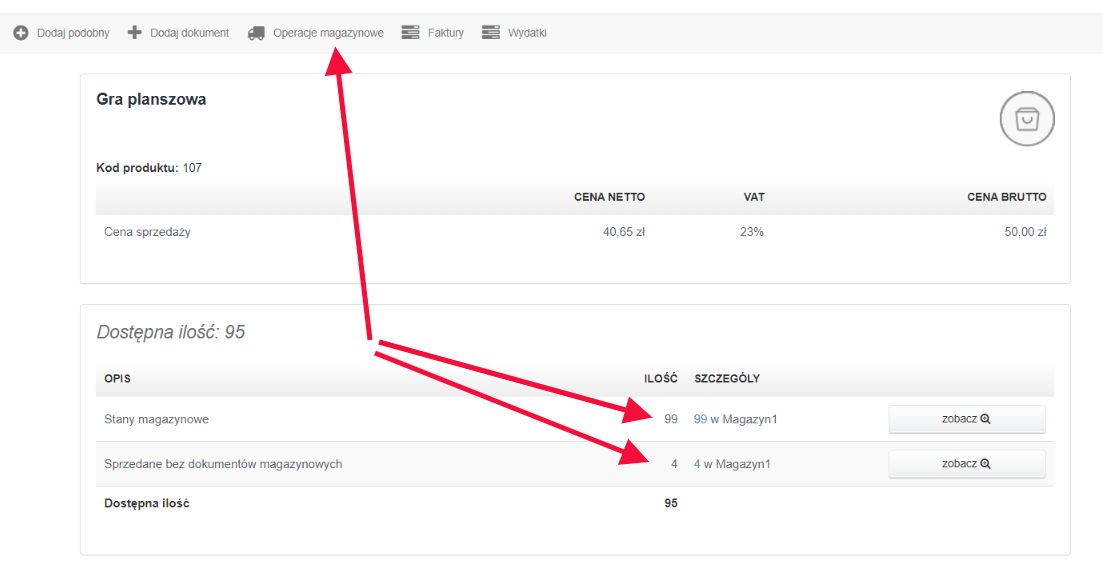Click the VAT column header
1103x580 pixels.
[x=754, y=197]
